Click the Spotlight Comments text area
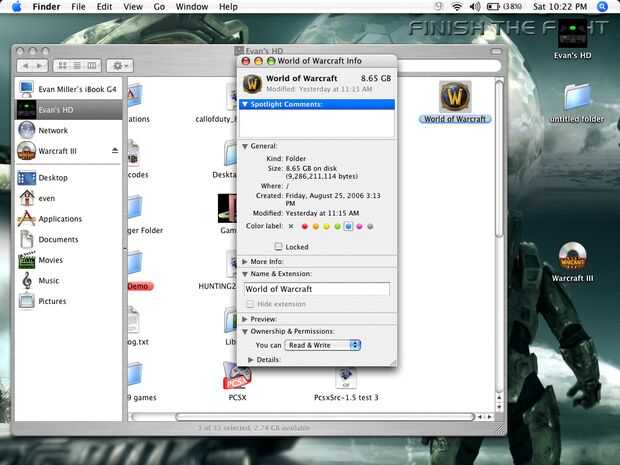Image resolution: width=620 pixels, height=465 pixels. 317,123
